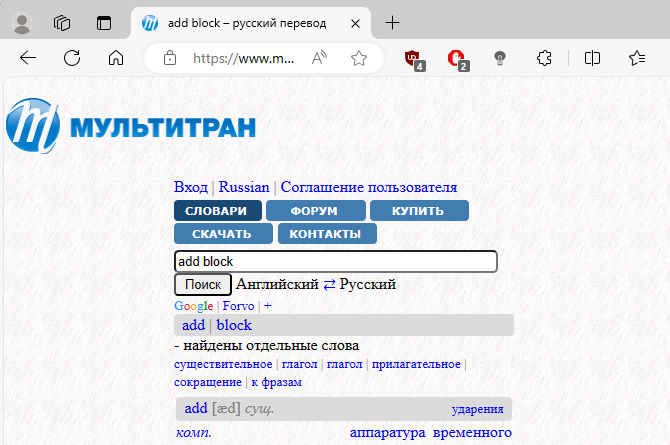Change interface language via Russian link
670x445 pixels.
click(244, 187)
